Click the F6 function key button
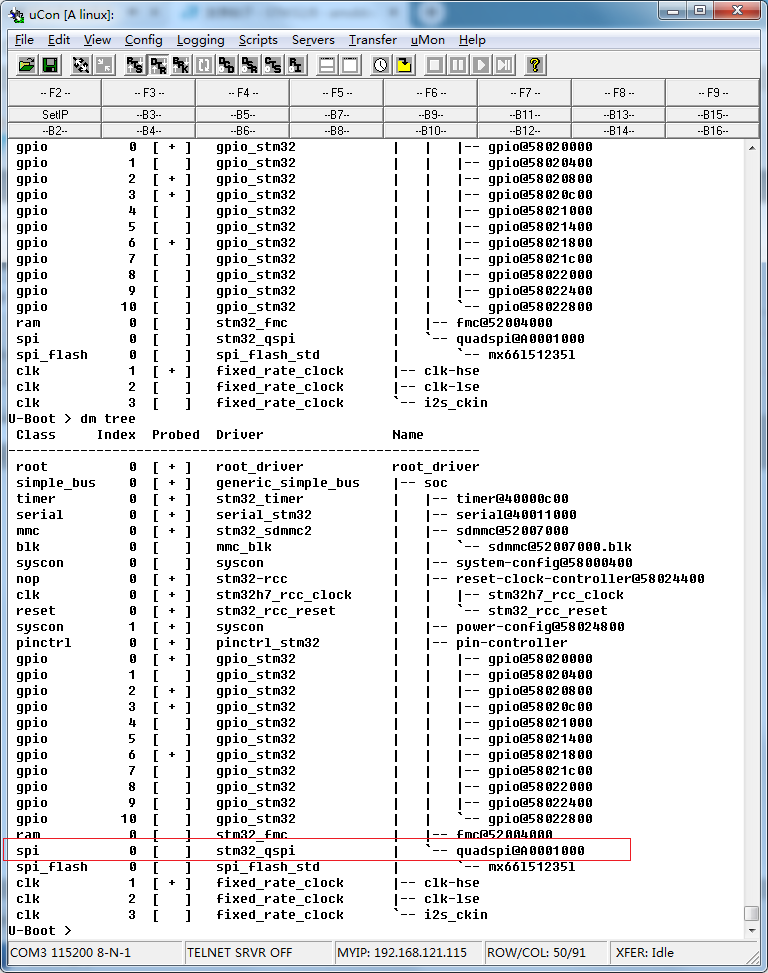The height and width of the screenshot is (973, 768). [x=431, y=92]
